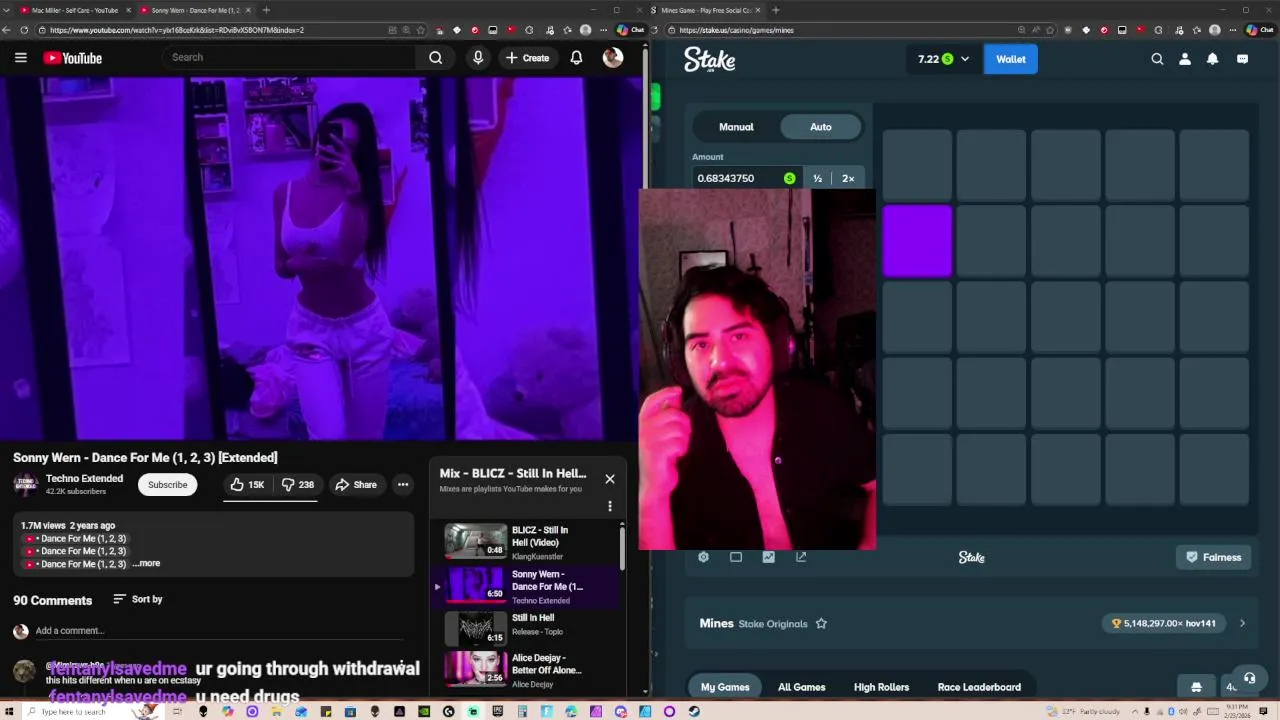Open the Stake user profile icon
The image size is (1280, 720).
1185,59
